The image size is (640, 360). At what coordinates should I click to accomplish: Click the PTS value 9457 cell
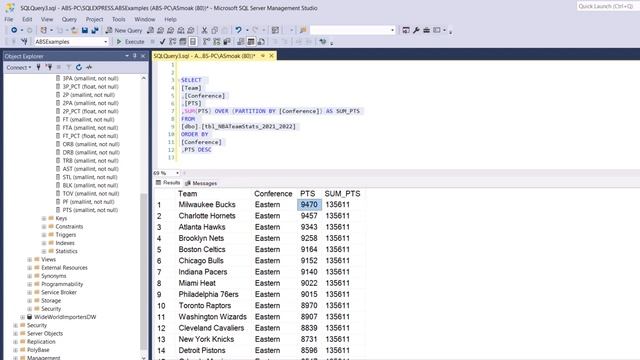pyautogui.click(x=309, y=216)
